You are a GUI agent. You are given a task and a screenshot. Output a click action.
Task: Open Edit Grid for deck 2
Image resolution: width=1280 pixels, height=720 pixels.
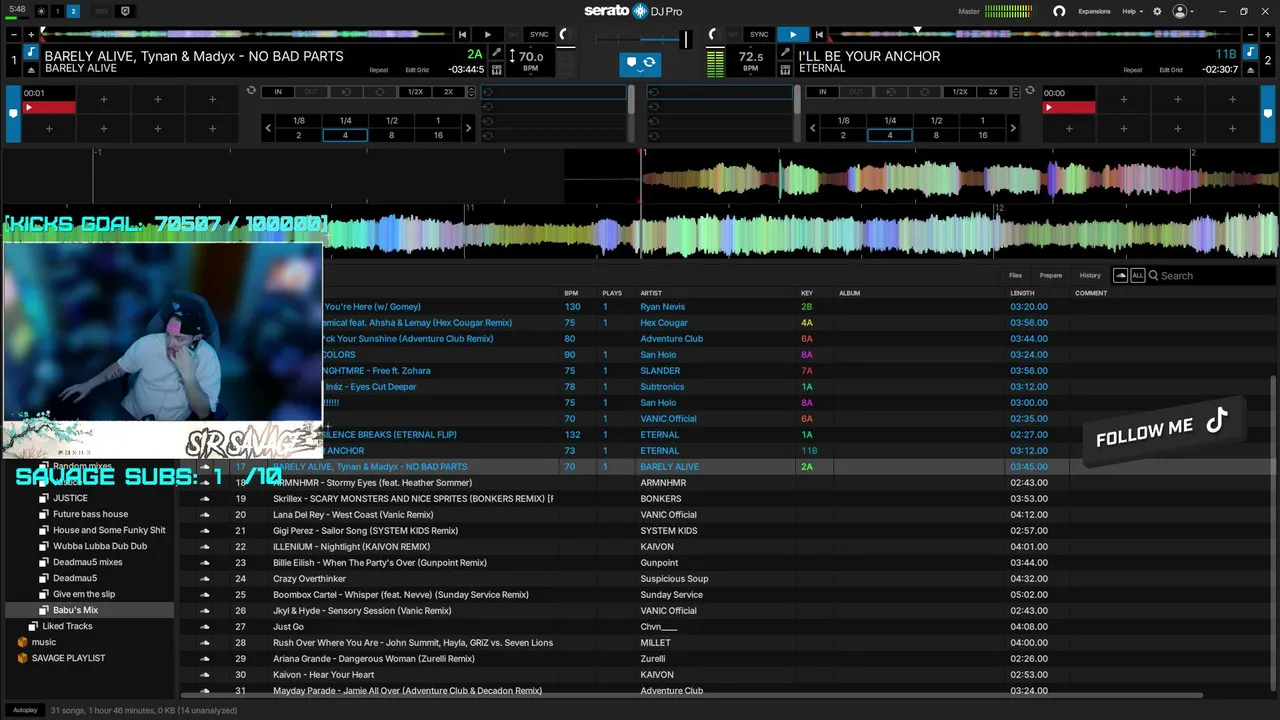click(1171, 70)
